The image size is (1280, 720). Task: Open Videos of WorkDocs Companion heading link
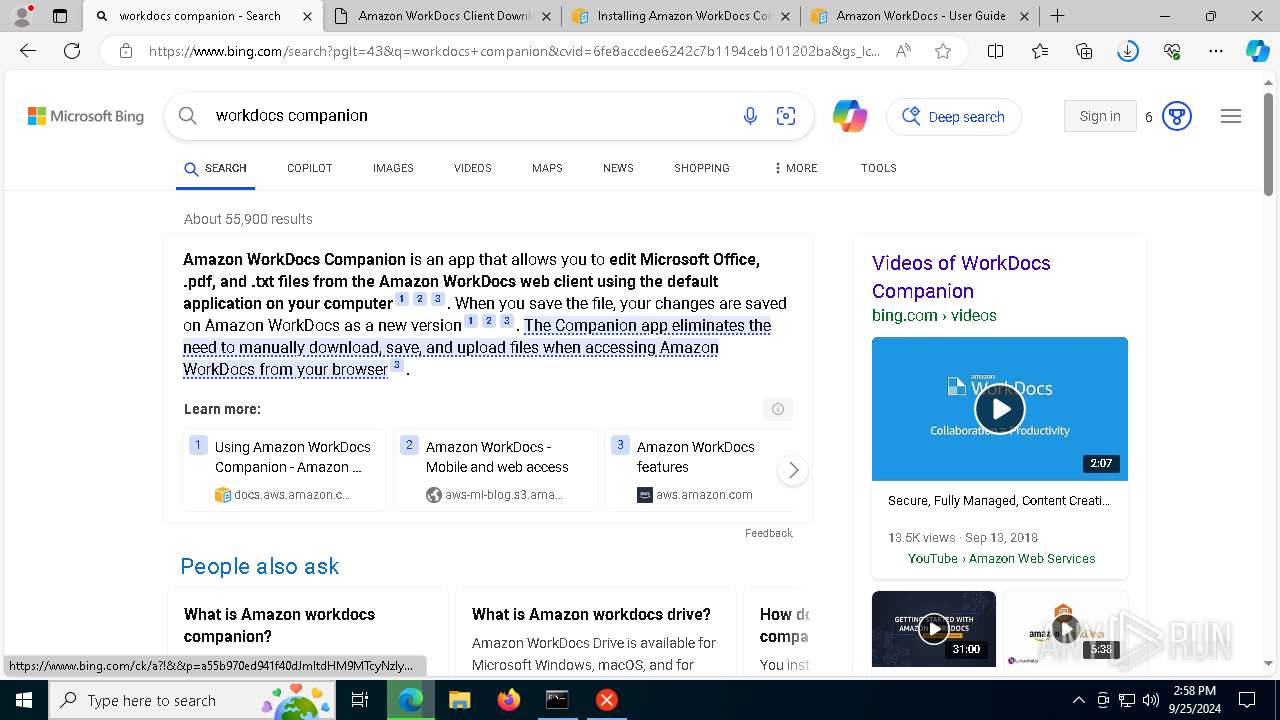(961, 277)
